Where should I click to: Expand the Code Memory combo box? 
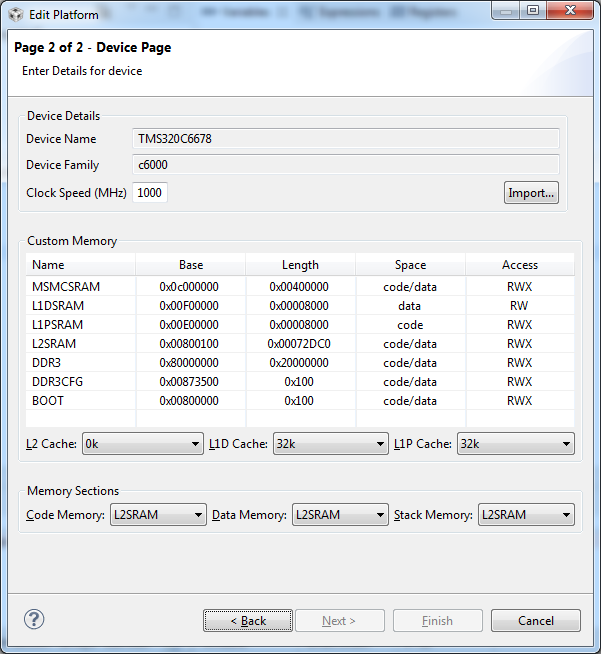(x=158, y=515)
